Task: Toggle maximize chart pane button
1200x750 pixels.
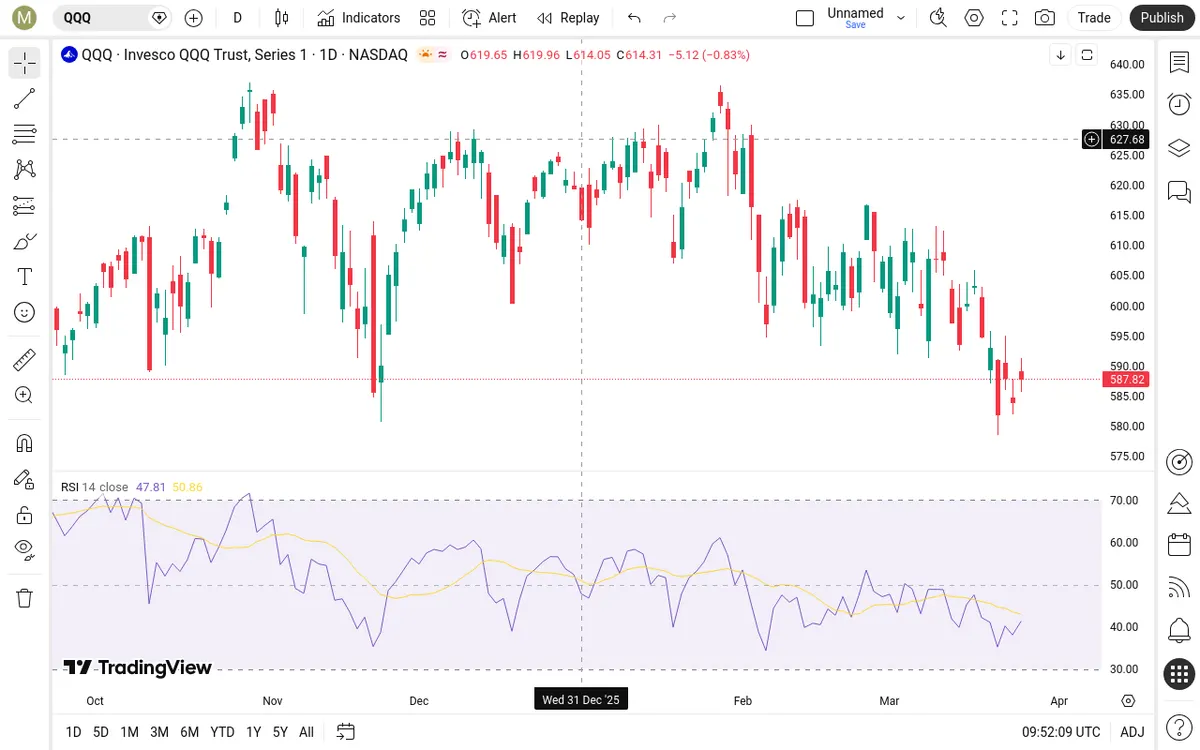Action: 1087,55
